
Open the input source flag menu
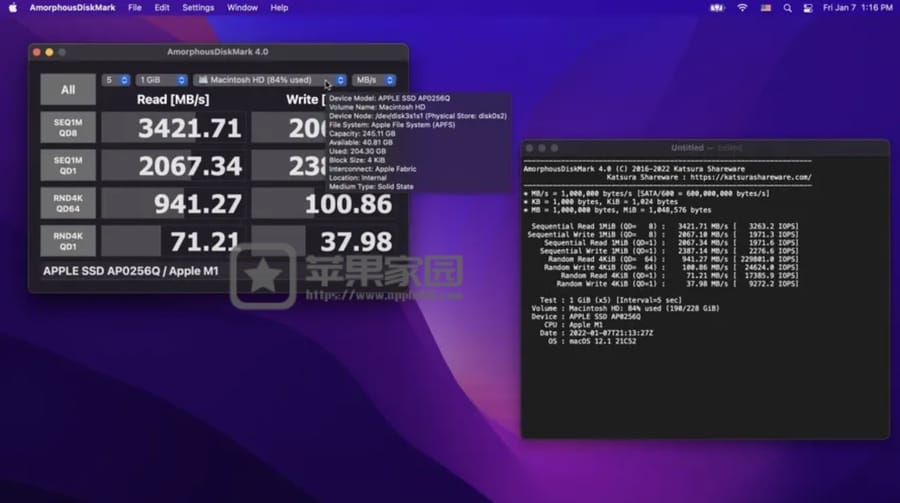766,8
